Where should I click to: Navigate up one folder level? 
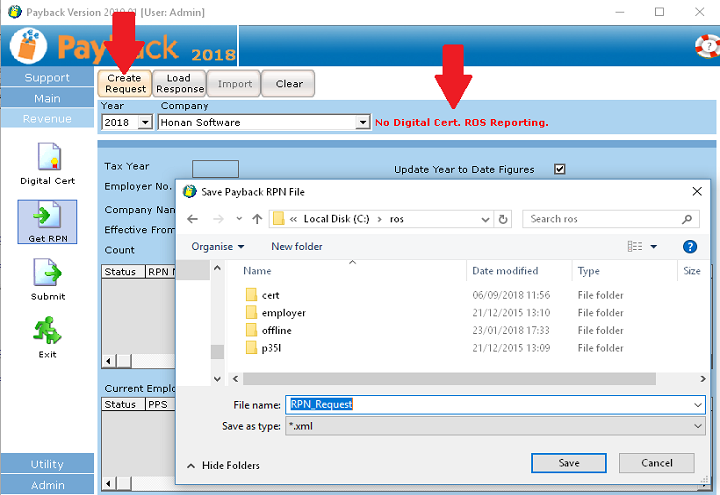tap(257, 219)
